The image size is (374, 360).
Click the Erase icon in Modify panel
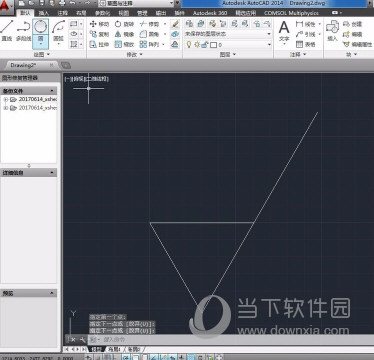(x=175, y=24)
